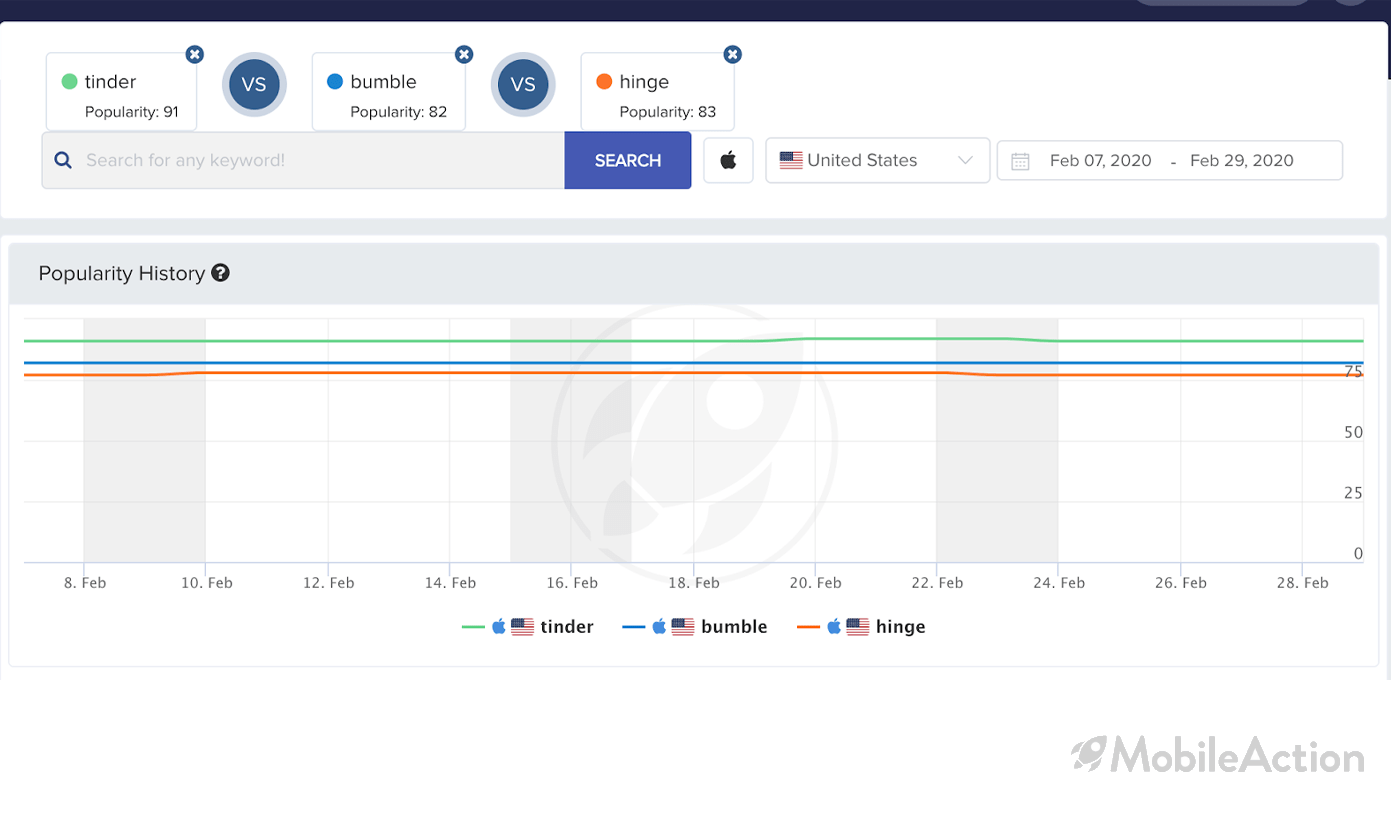This screenshot has height=822, width=1391.
Task: Click the "8. Feb" axis label
Action: click(x=85, y=583)
